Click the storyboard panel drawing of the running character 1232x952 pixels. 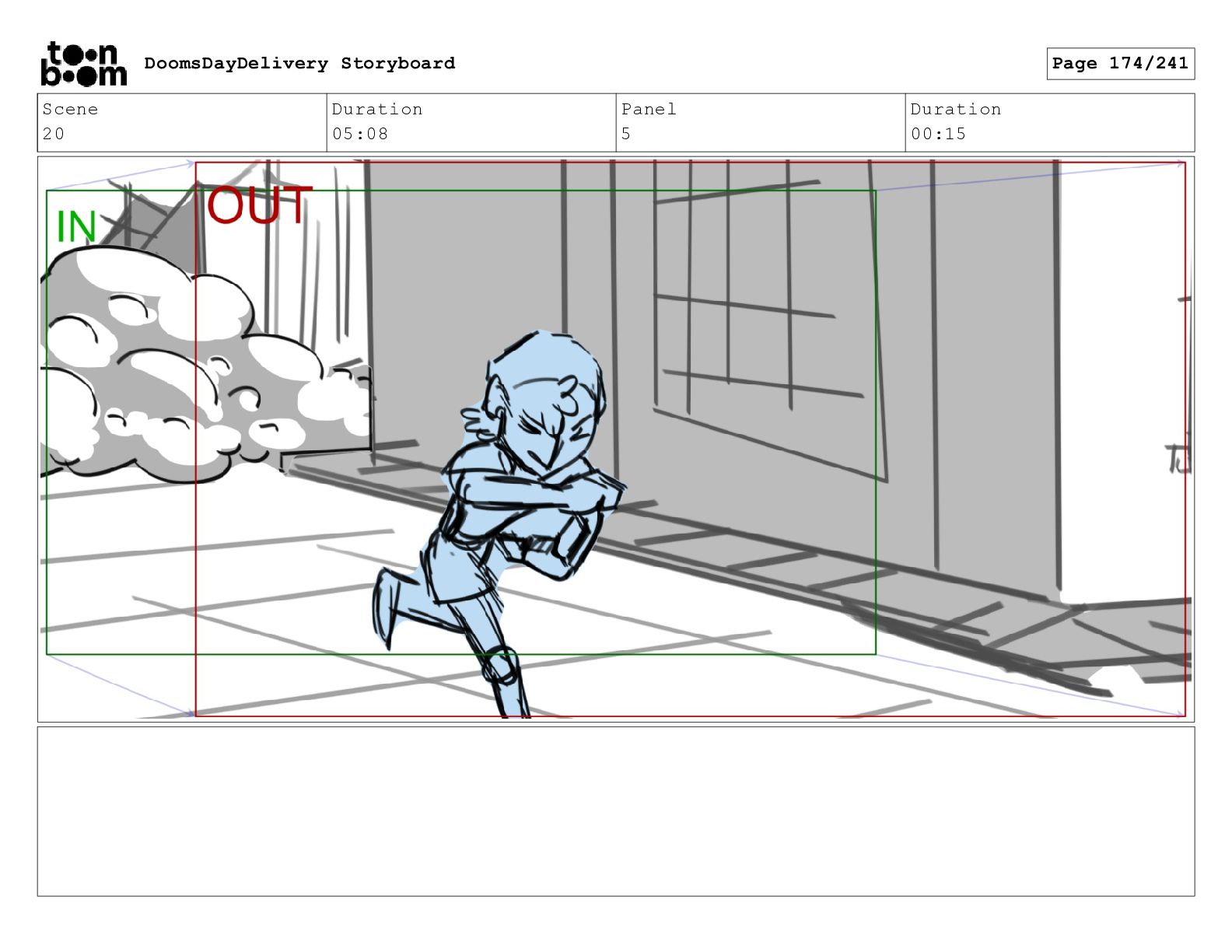point(616,439)
